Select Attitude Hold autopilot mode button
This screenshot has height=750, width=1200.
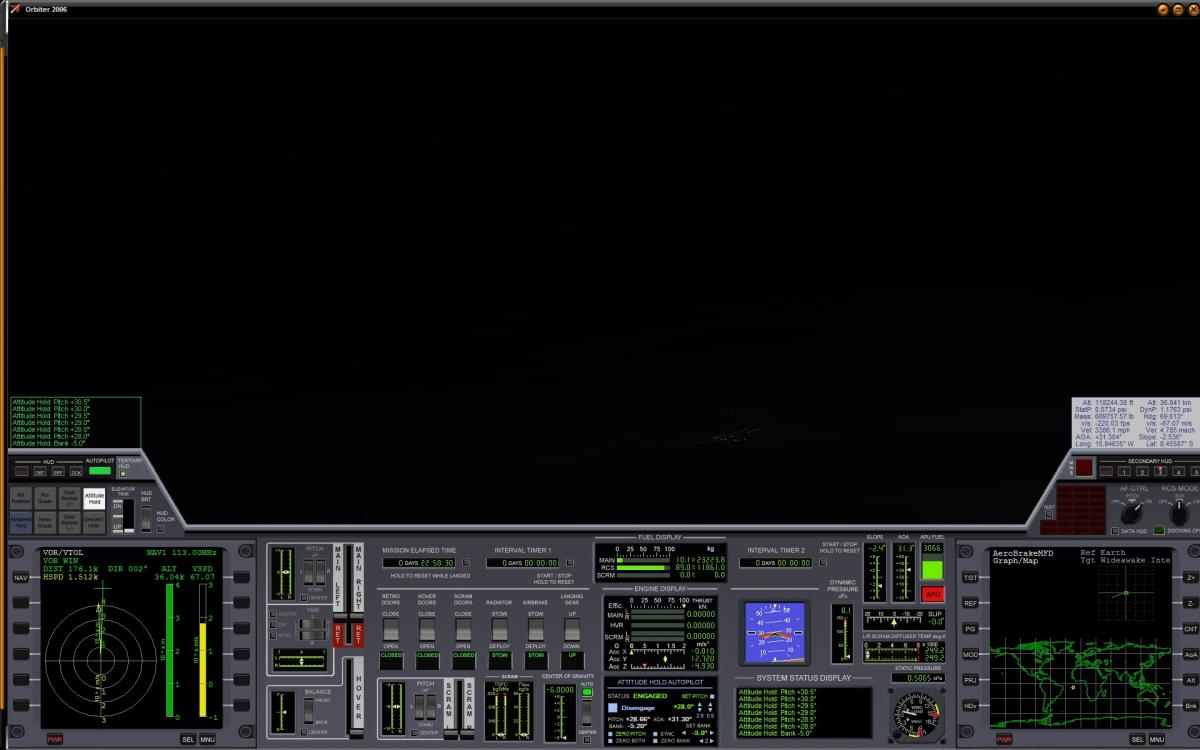pos(94,499)
